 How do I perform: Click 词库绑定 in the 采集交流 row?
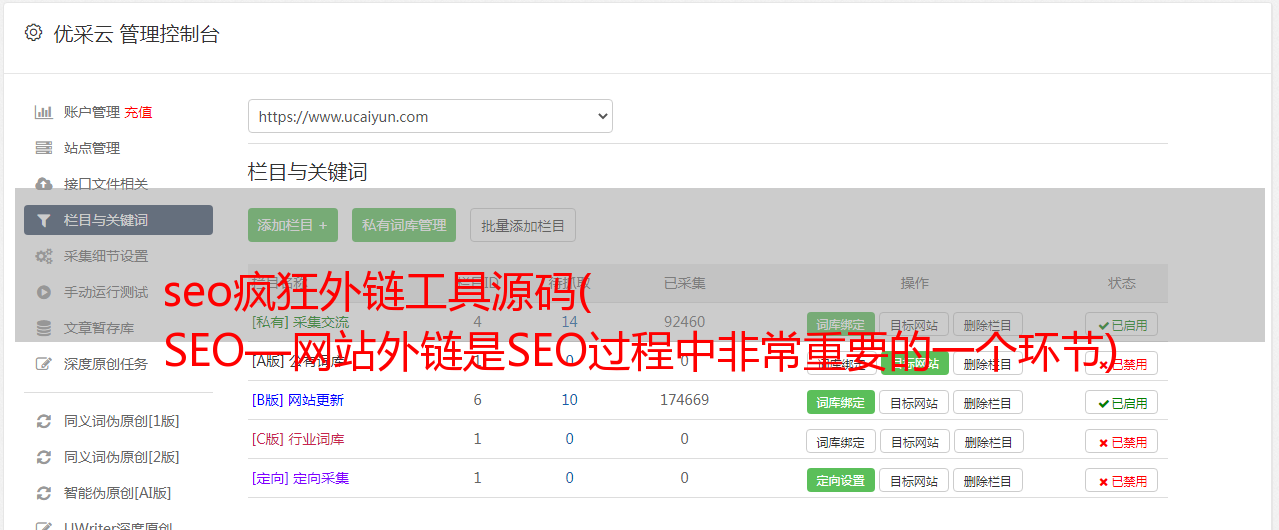click(841, 325)
